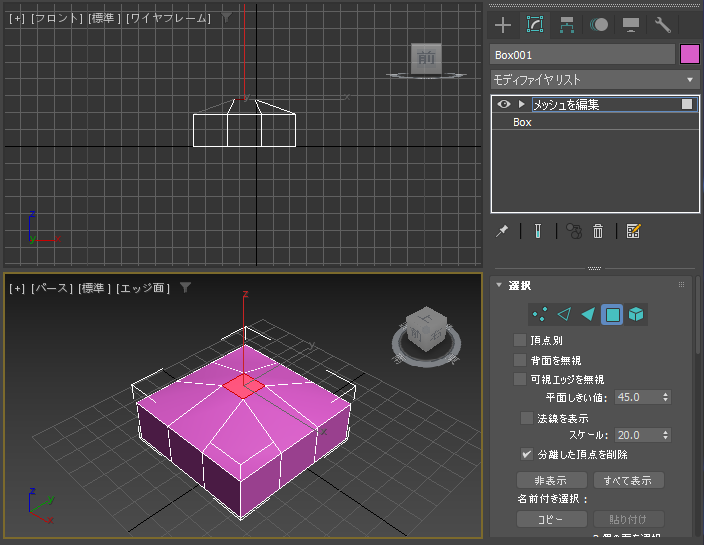Click the 前 ViewCube face in front viewport
The width and height of the screenshot is (704, 545).
tap(426, 58)
